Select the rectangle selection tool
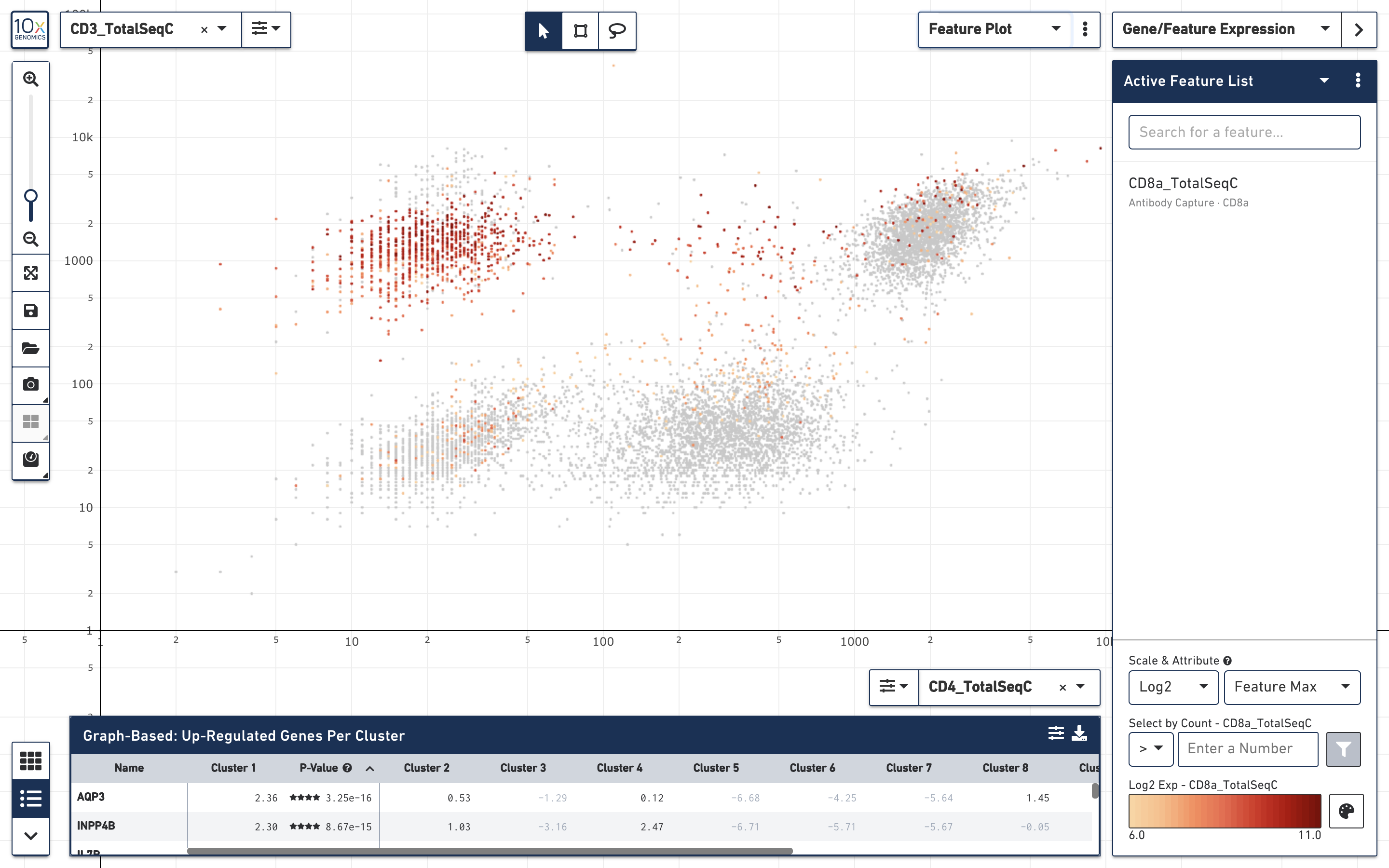This screenshot has height=868, width=1389. point(580,30)
